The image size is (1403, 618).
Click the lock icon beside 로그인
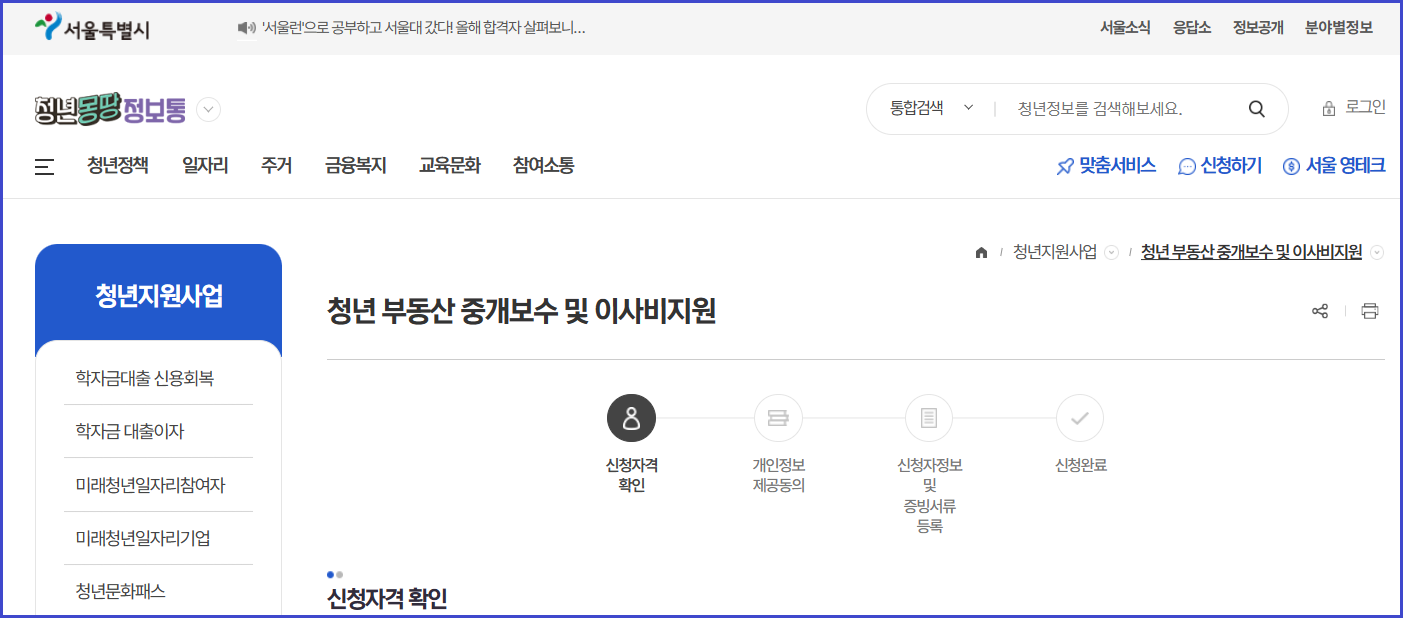click(1328, 108)
